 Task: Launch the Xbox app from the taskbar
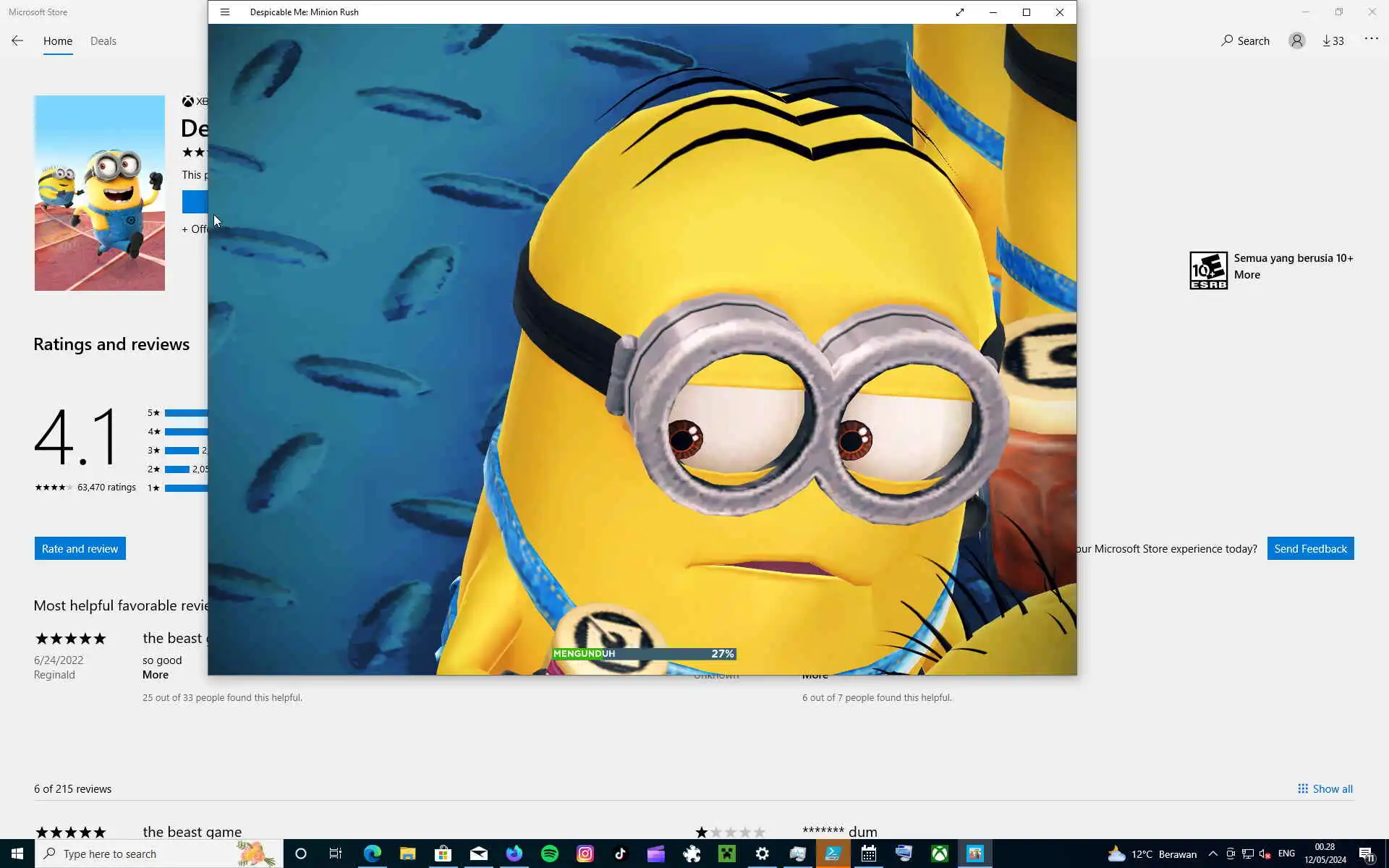939,854
